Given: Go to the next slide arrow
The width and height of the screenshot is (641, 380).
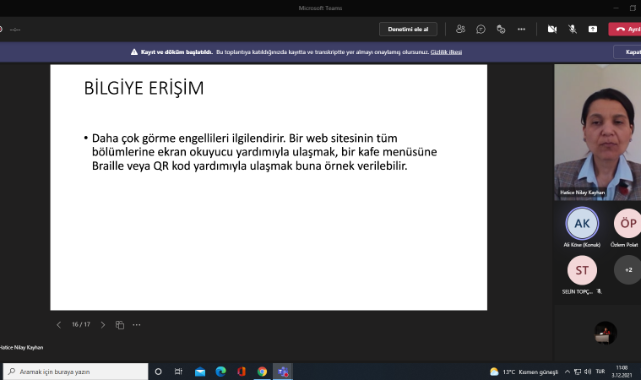Looking at the screenshot, I should 103,325.
